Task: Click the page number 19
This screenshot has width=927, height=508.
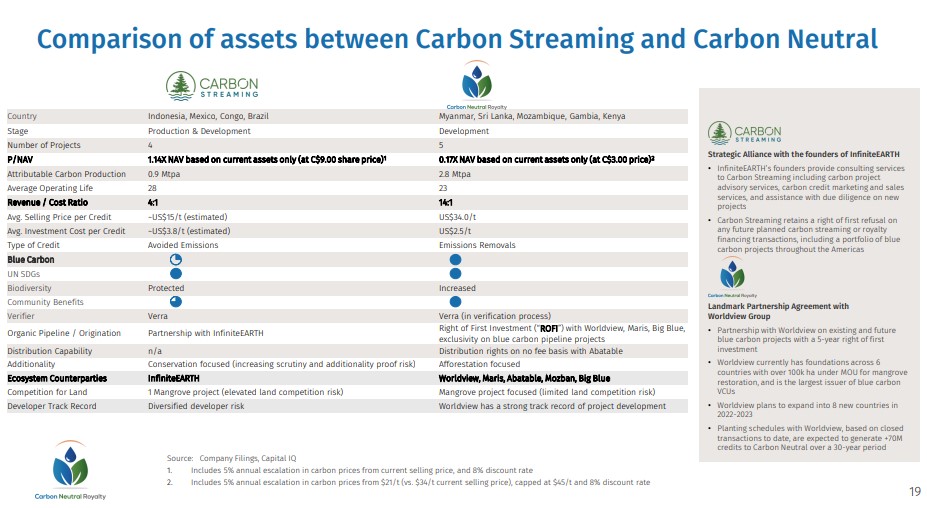Action: click(915, 491)
